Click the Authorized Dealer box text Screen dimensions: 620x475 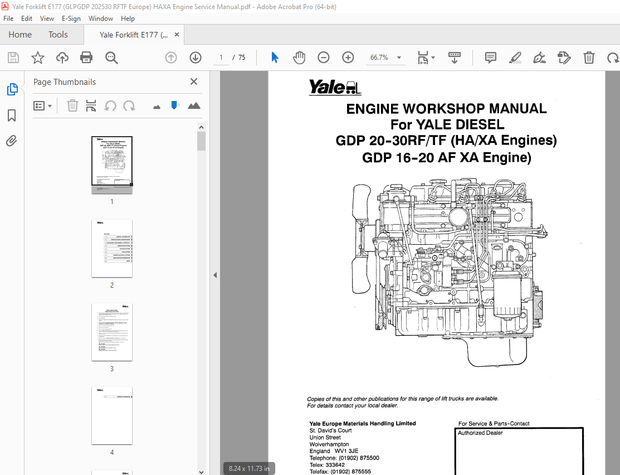[480, 433]
